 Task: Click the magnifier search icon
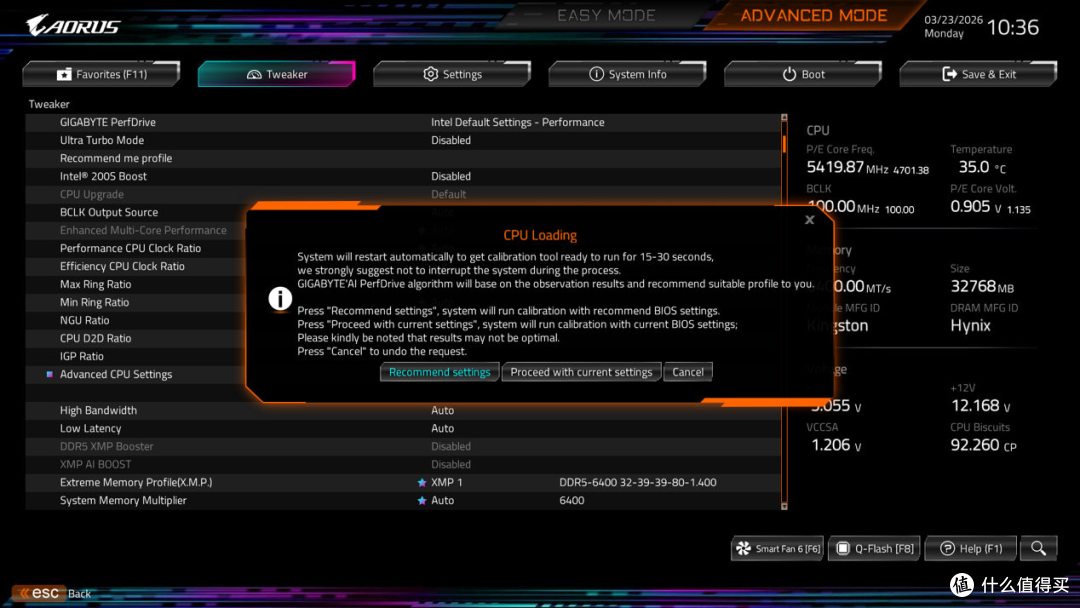point(1039,549)
